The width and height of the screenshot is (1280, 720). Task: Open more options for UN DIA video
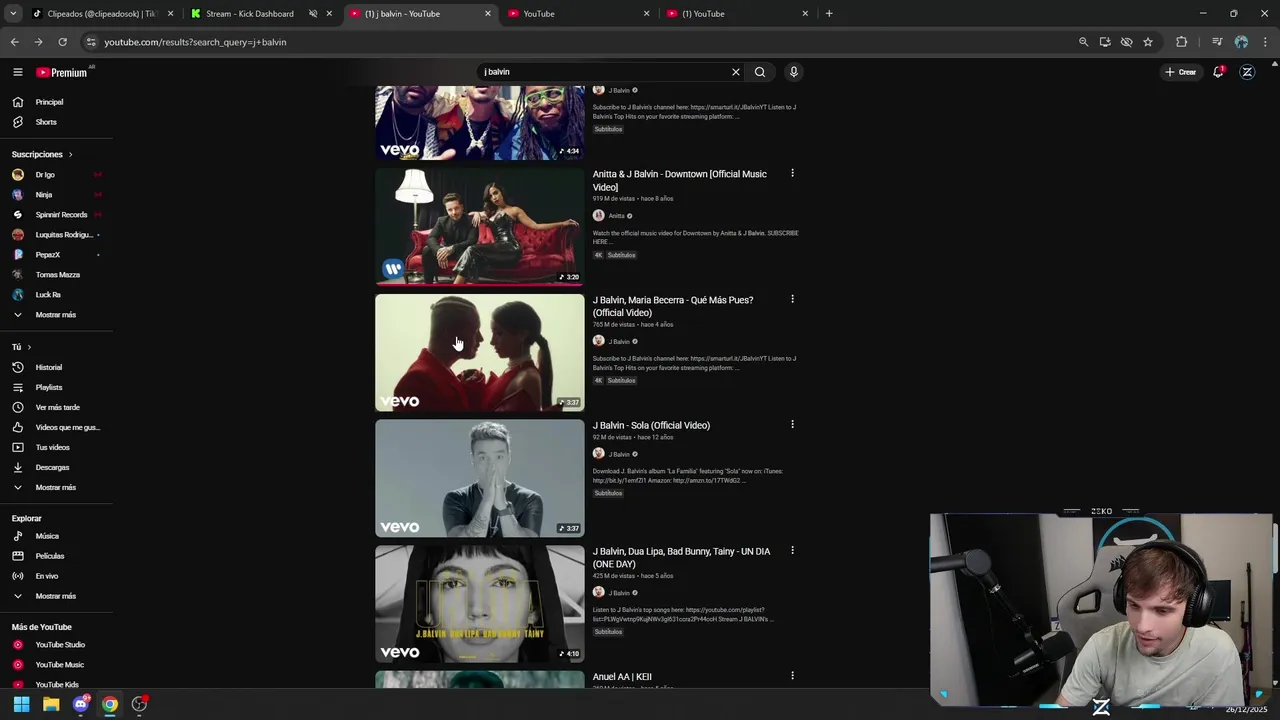792,550
